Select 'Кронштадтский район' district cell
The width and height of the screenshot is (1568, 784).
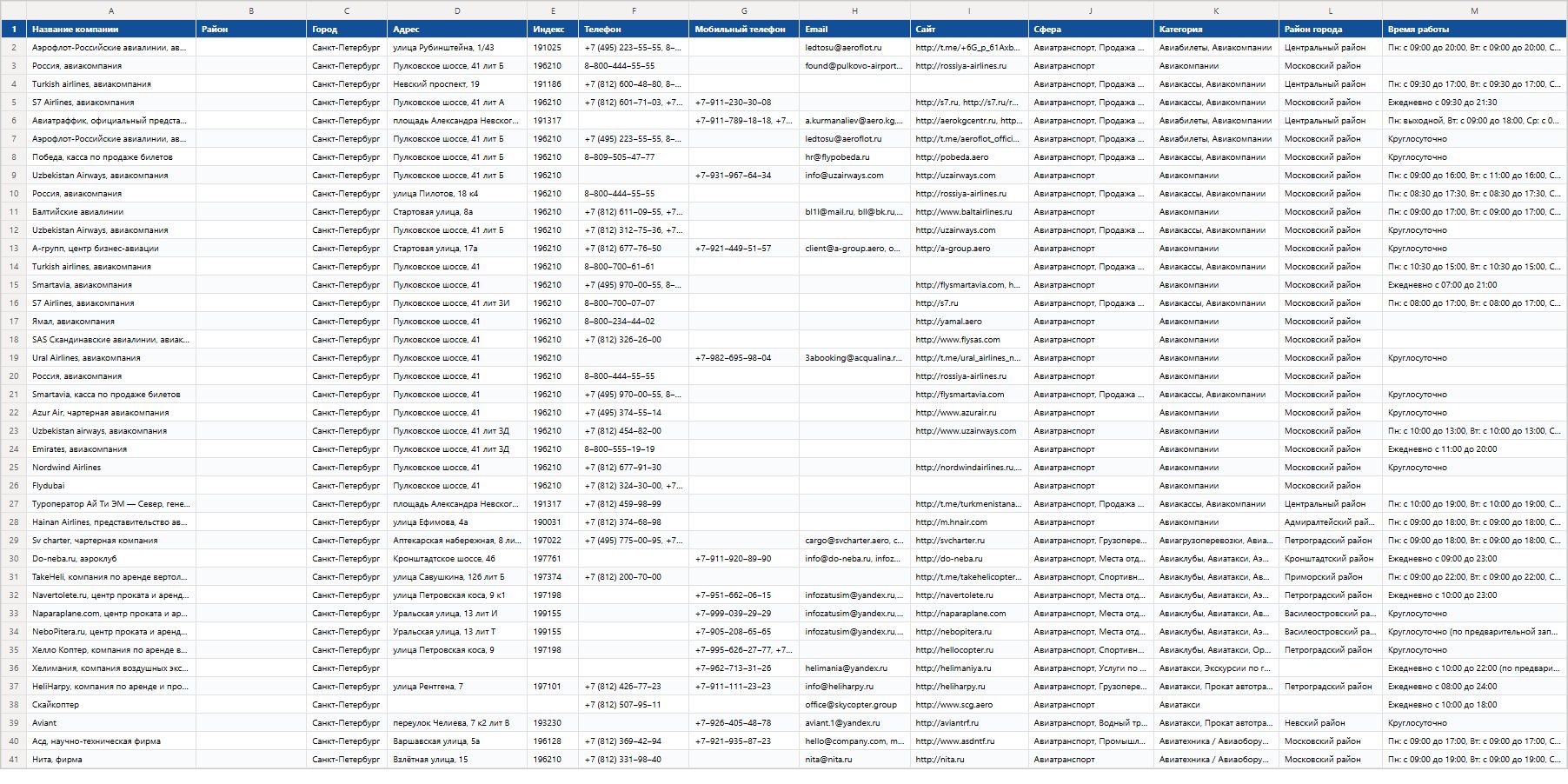1331,558
